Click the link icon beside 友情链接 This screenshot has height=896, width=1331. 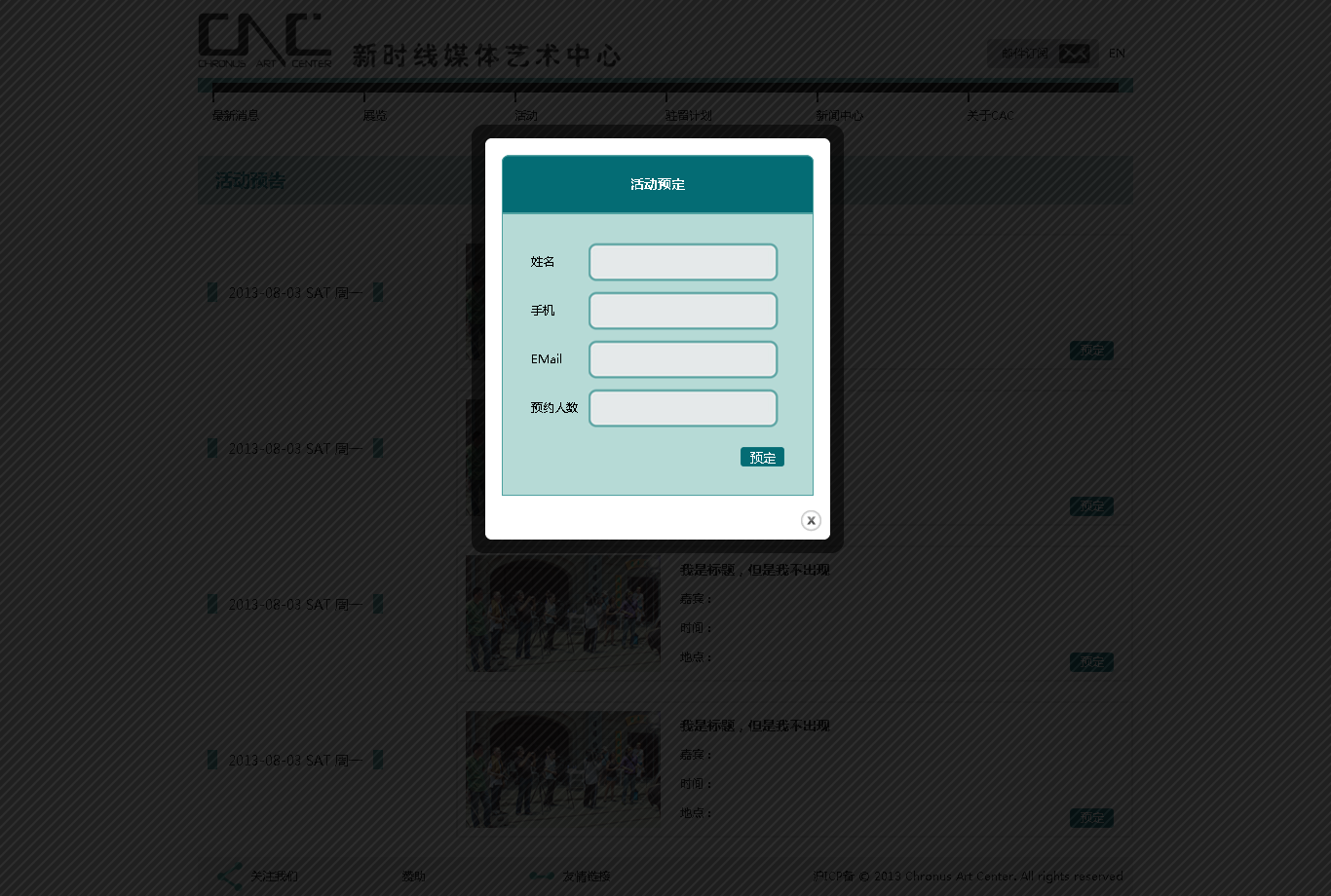[542, 876]
